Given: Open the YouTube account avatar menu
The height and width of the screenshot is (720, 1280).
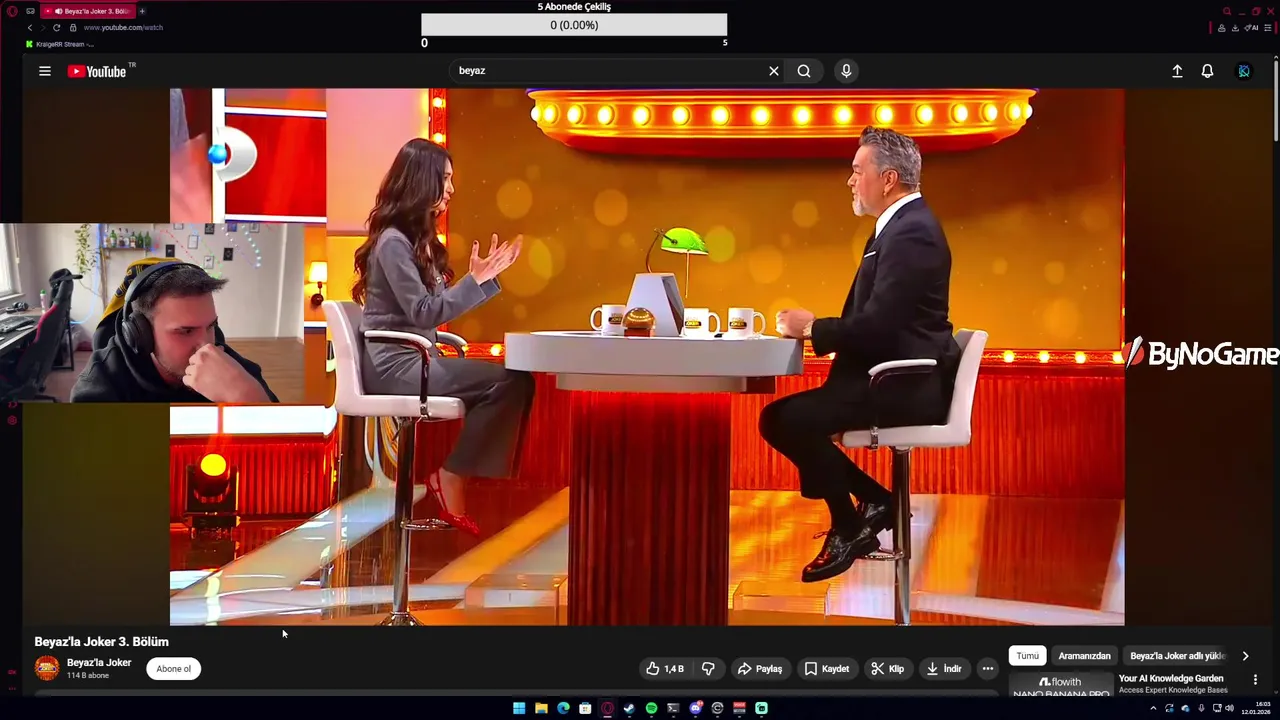Looking at the screenshot, I should point(1244,71).
